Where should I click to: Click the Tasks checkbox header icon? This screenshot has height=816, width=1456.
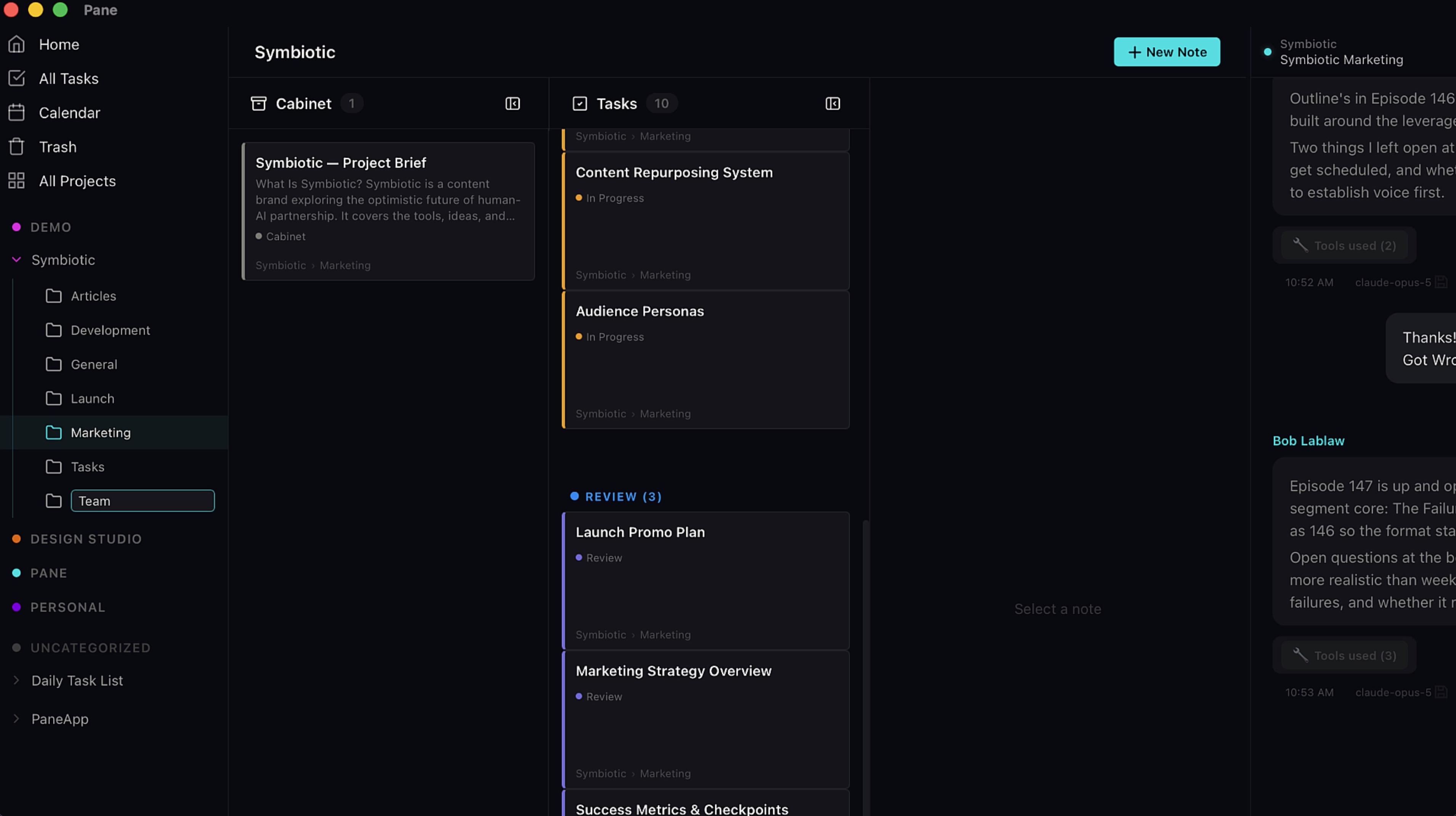click(x=580, y=103)
